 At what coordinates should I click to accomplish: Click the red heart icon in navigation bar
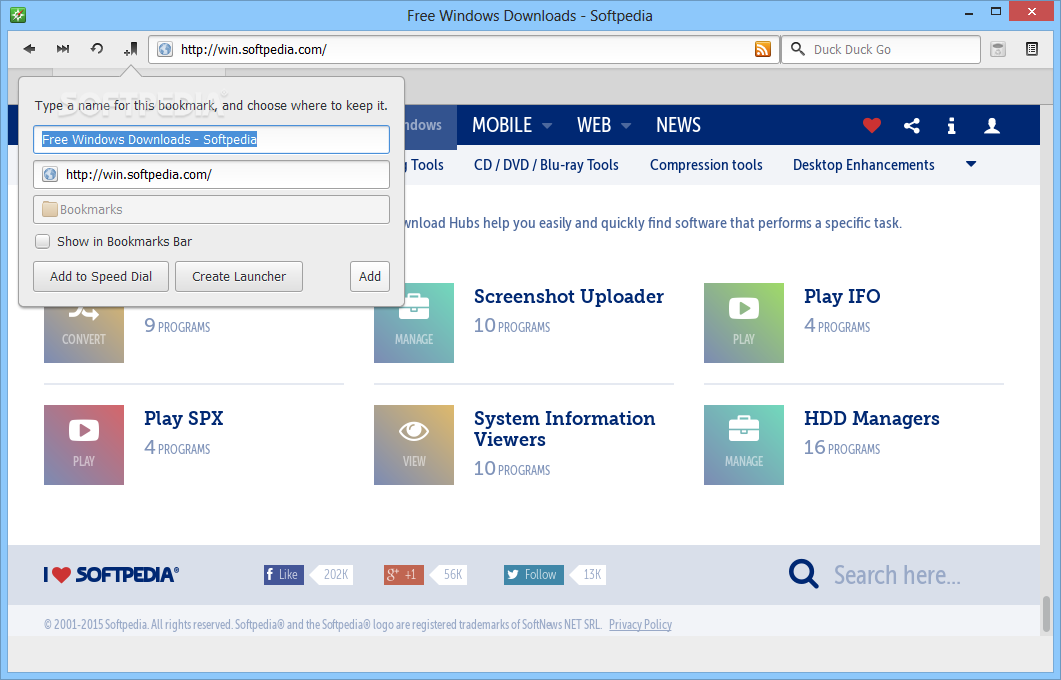(872, 125)
